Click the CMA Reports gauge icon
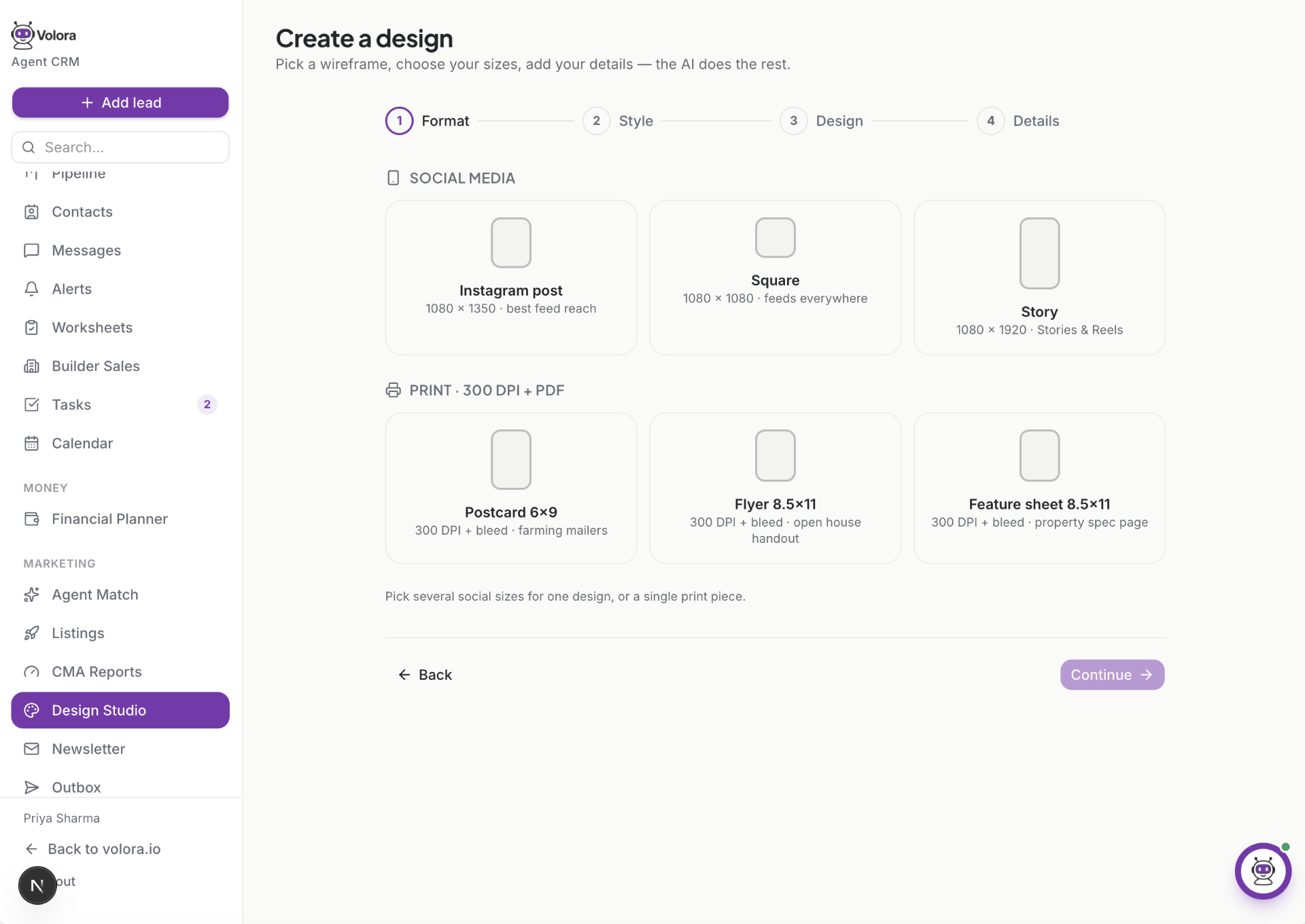Screen dimensions: 1305x924 (x=31, y=672)
